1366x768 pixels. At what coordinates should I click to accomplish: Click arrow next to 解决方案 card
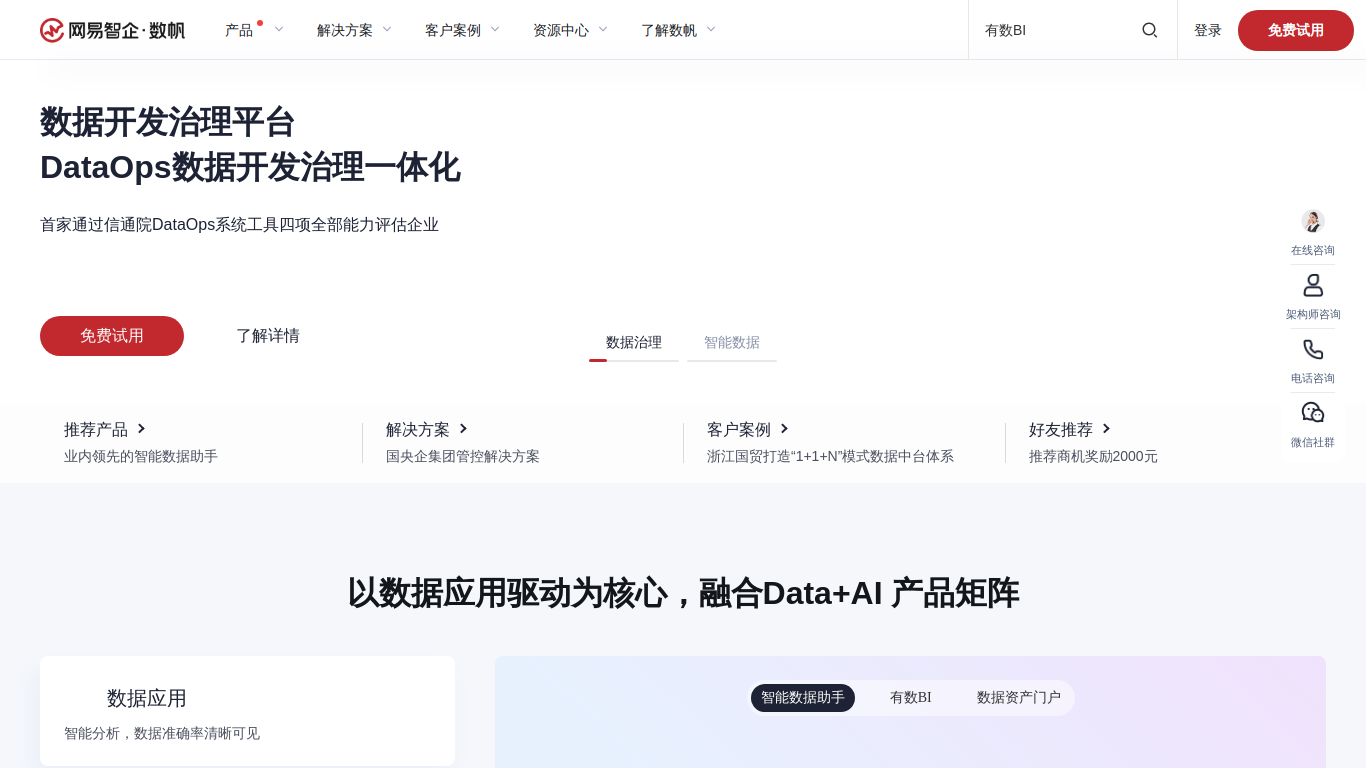coord(463,428)
